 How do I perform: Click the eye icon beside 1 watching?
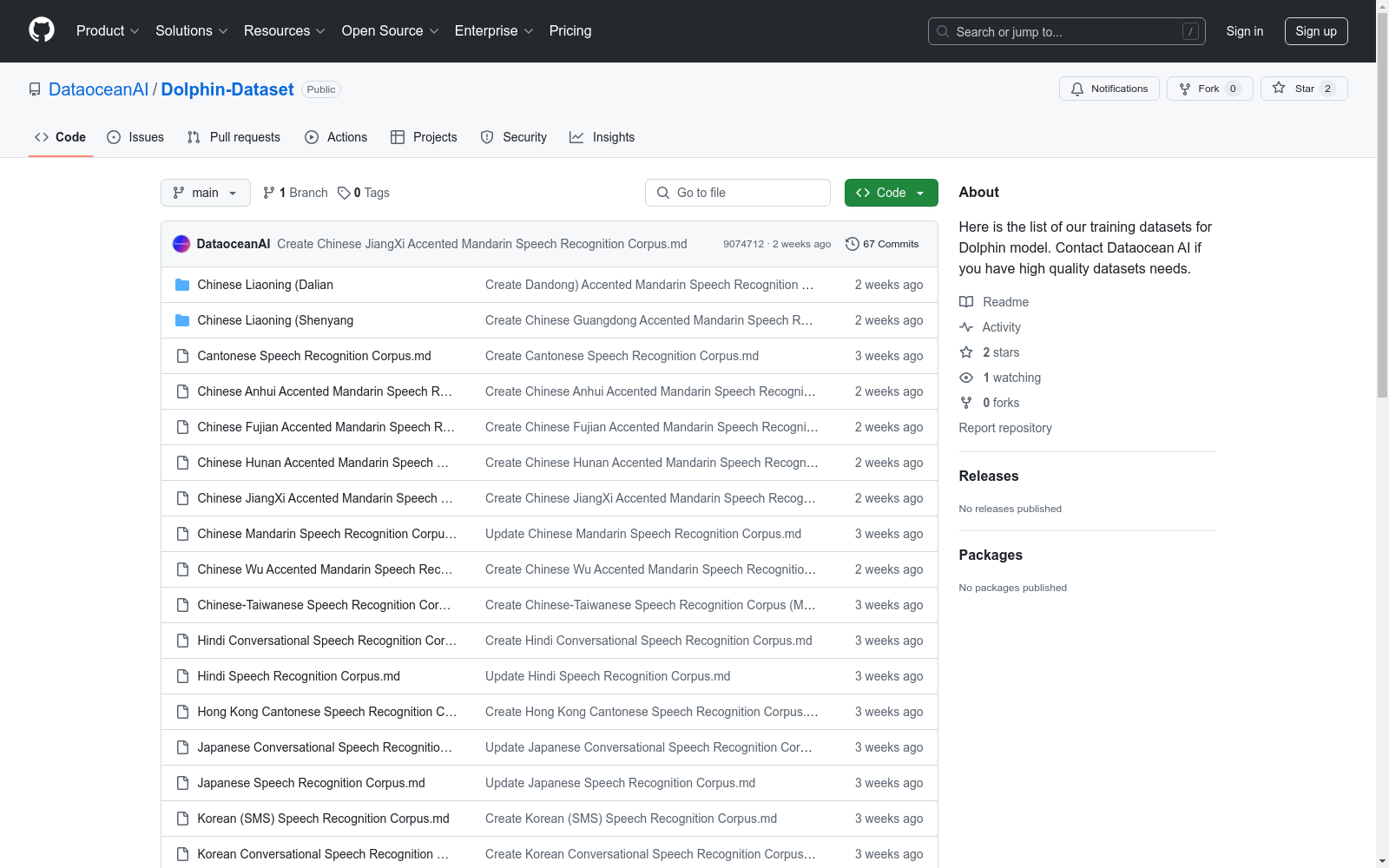pos(966,378)
